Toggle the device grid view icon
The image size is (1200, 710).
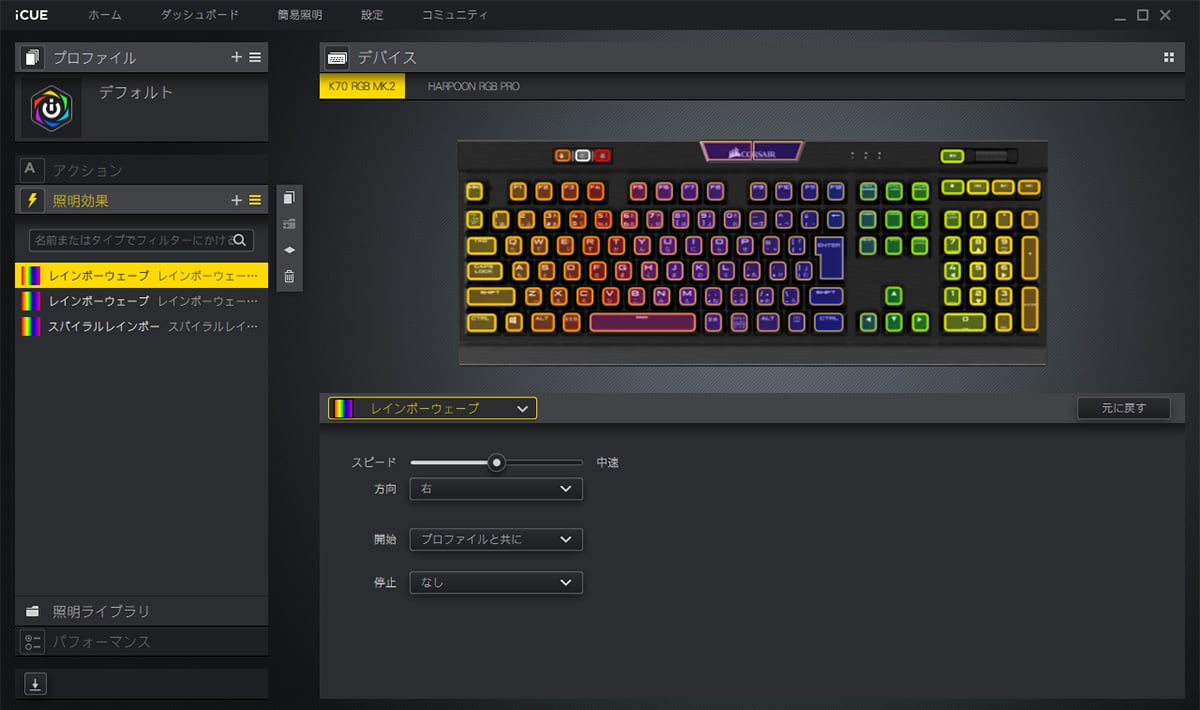1169,57
